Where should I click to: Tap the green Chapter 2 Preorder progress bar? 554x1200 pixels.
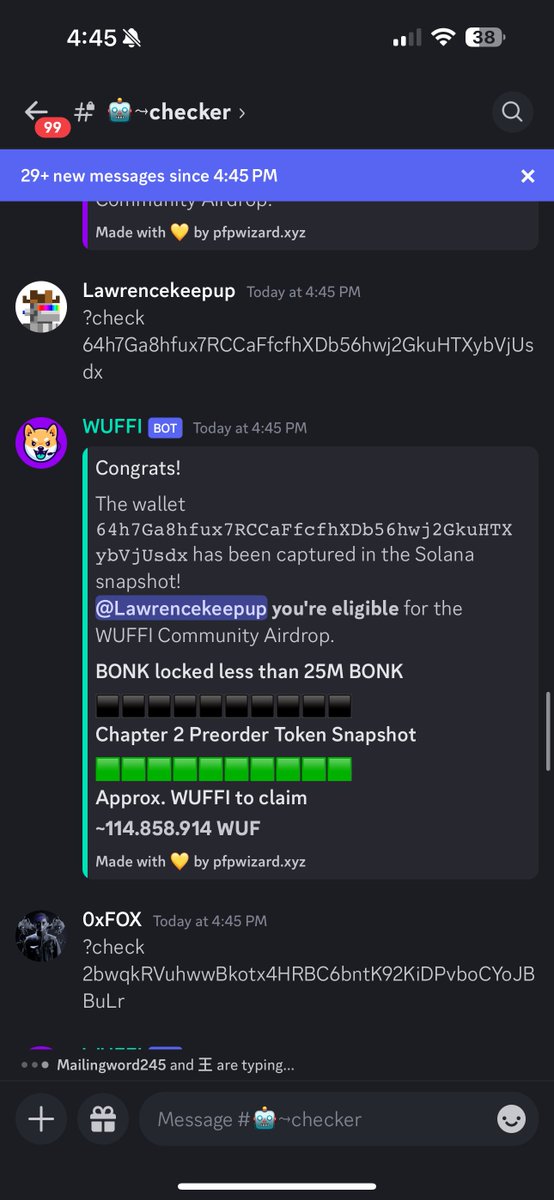point(224,769)
